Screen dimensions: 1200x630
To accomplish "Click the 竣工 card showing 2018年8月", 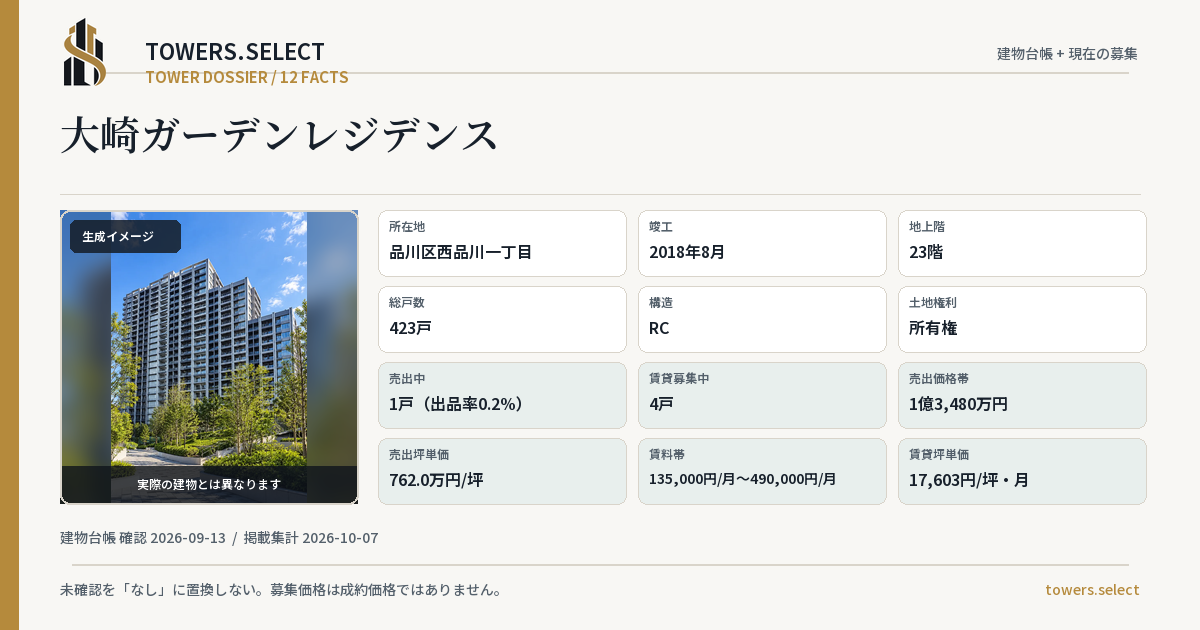I will coord(762,243).
